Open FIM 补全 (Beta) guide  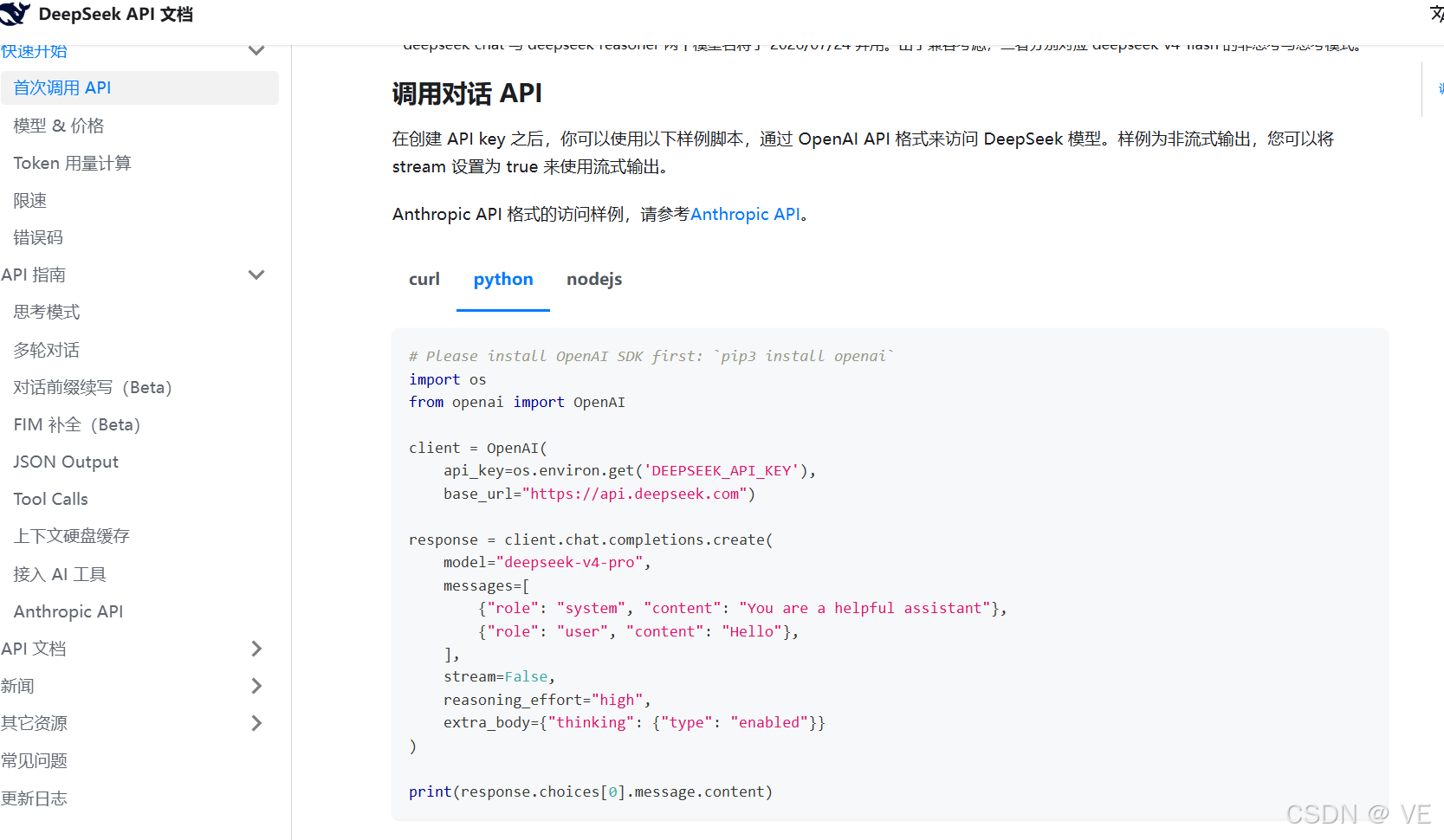pos(77,424)
